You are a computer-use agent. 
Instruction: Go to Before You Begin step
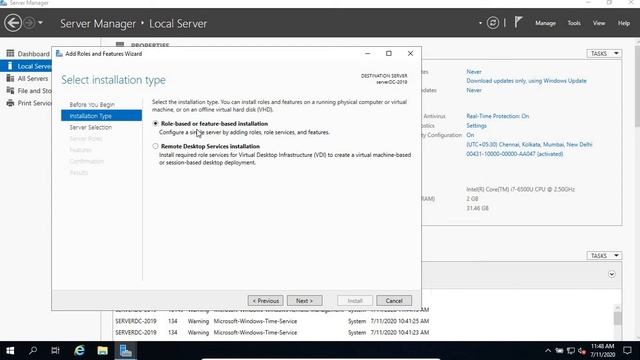coord(92,104)
